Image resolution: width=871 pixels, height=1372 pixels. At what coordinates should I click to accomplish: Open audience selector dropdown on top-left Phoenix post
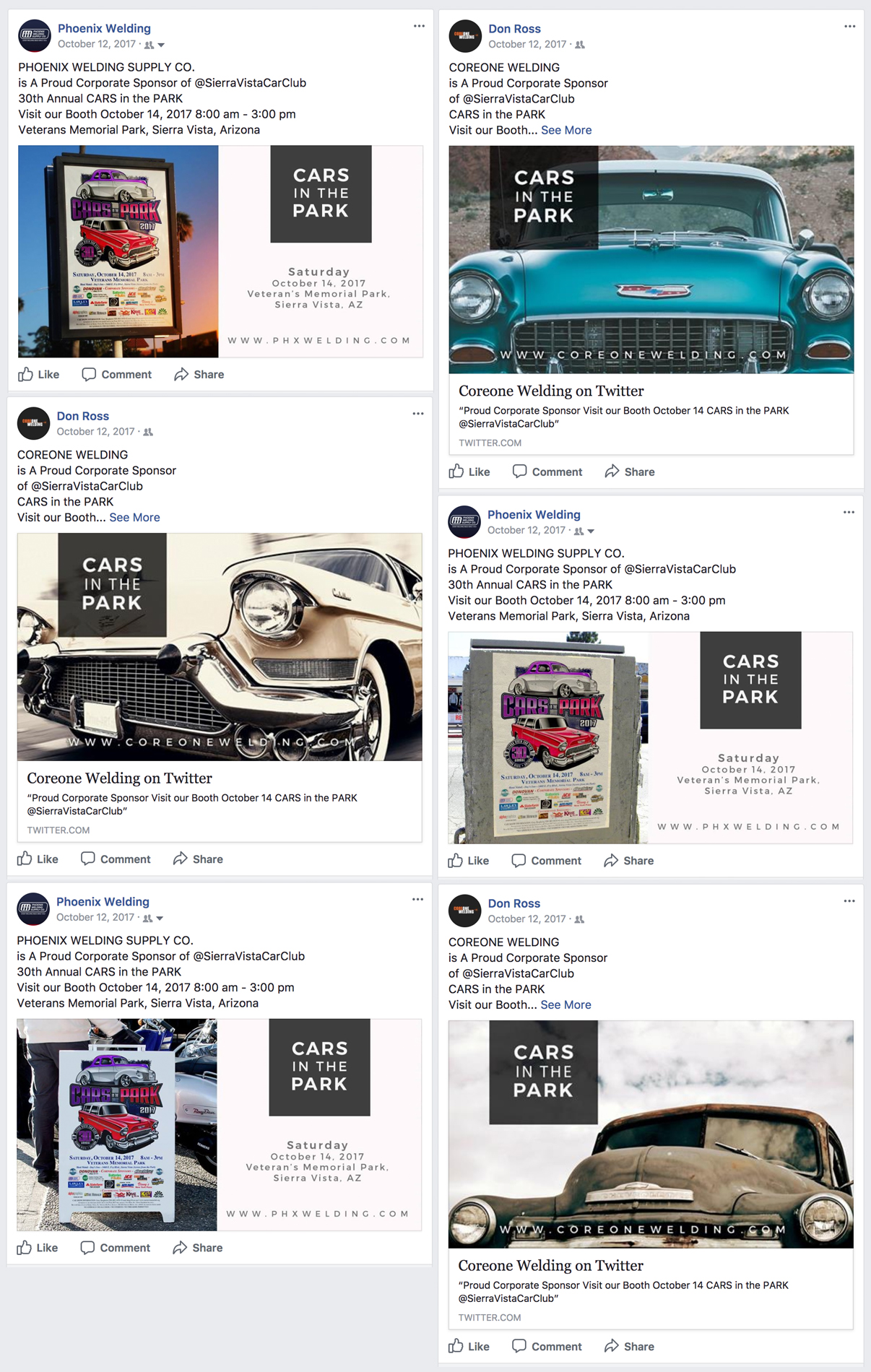point(161,45)
